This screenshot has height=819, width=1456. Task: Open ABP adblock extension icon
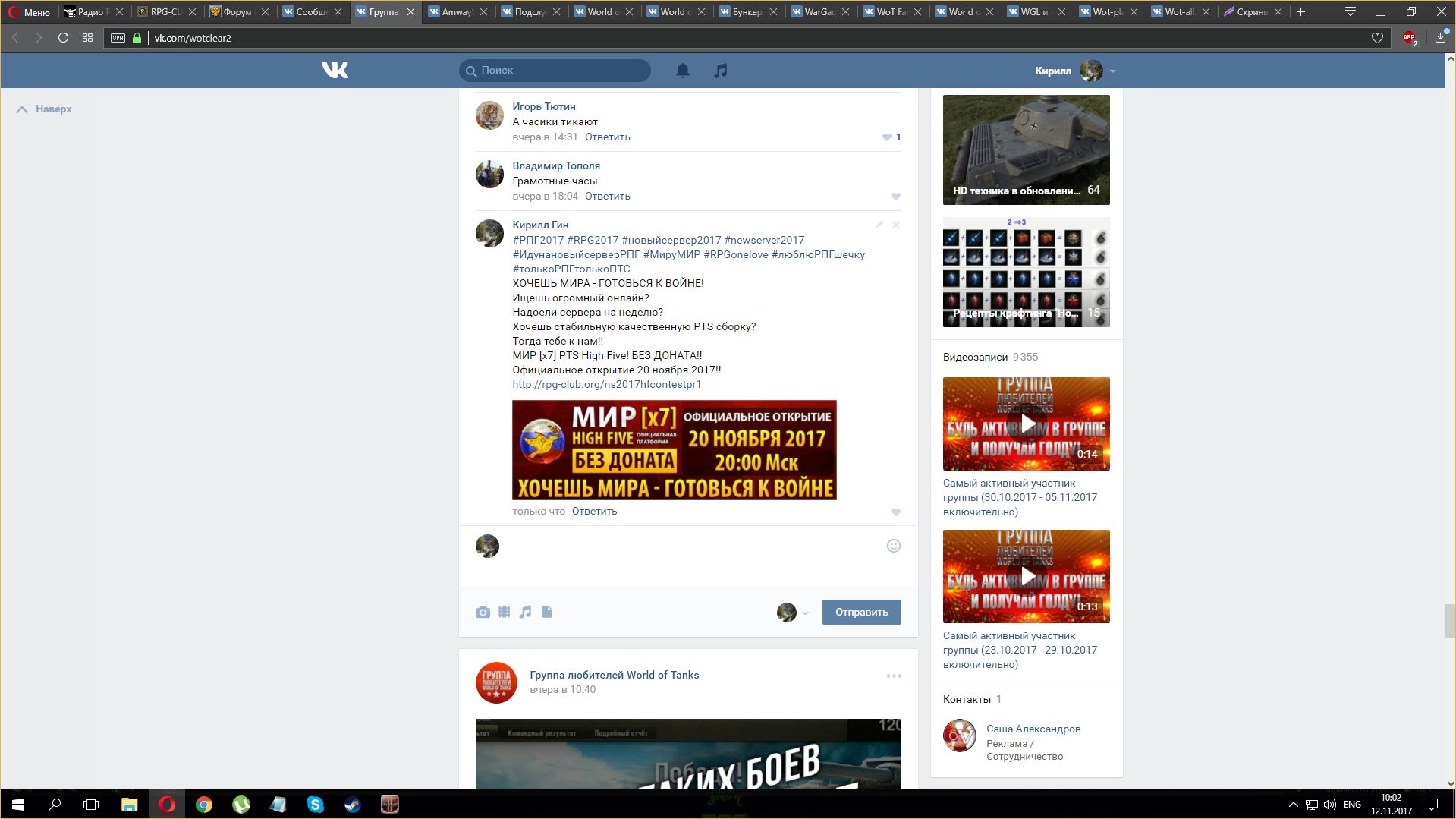pos(1409,38)
